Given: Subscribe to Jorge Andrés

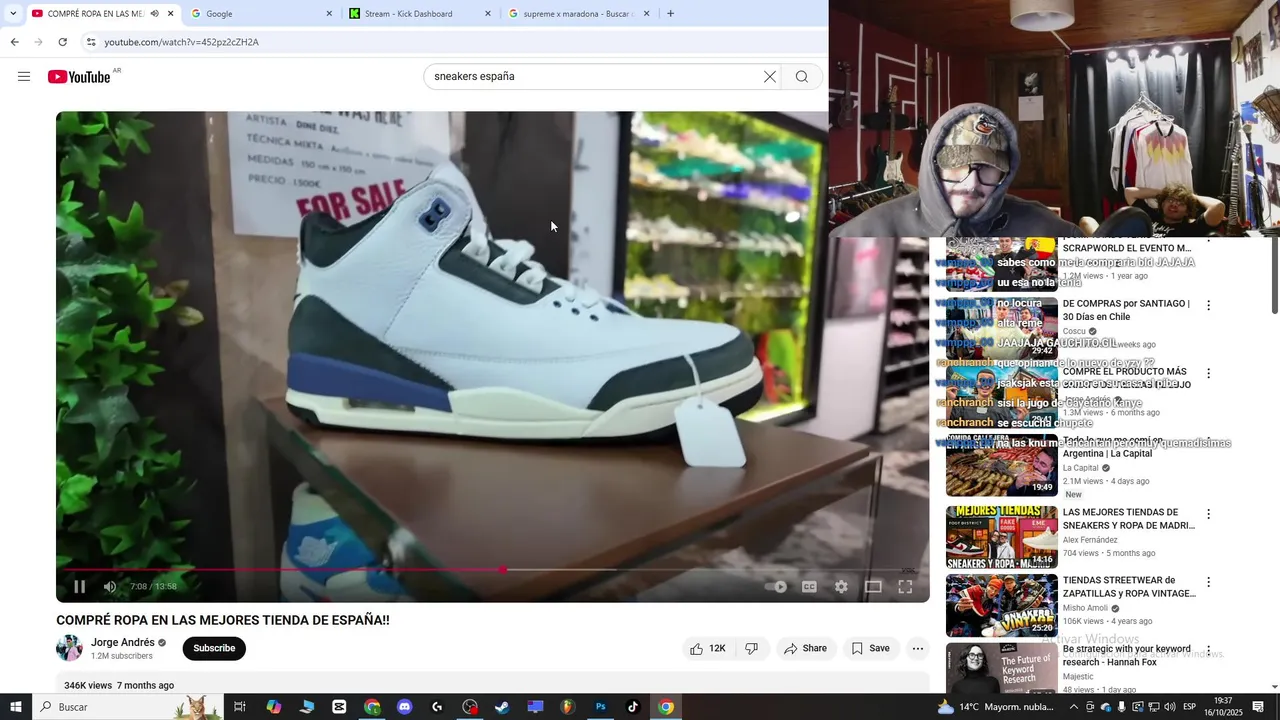Looking at the screenshot, I should [x=214, y=648].
